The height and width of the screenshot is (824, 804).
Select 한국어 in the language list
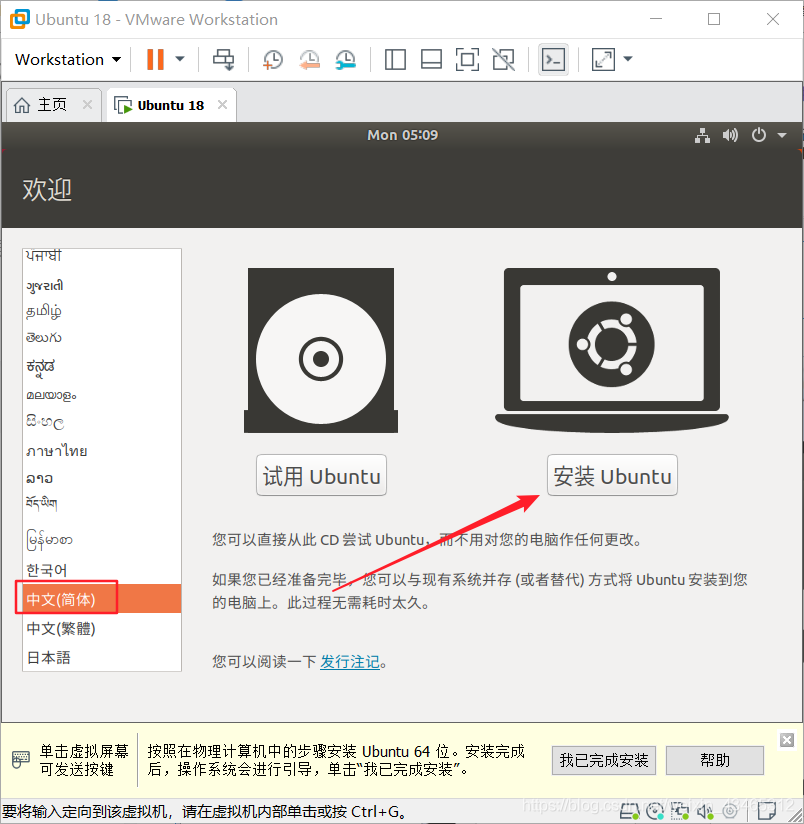tap(102, 570)
